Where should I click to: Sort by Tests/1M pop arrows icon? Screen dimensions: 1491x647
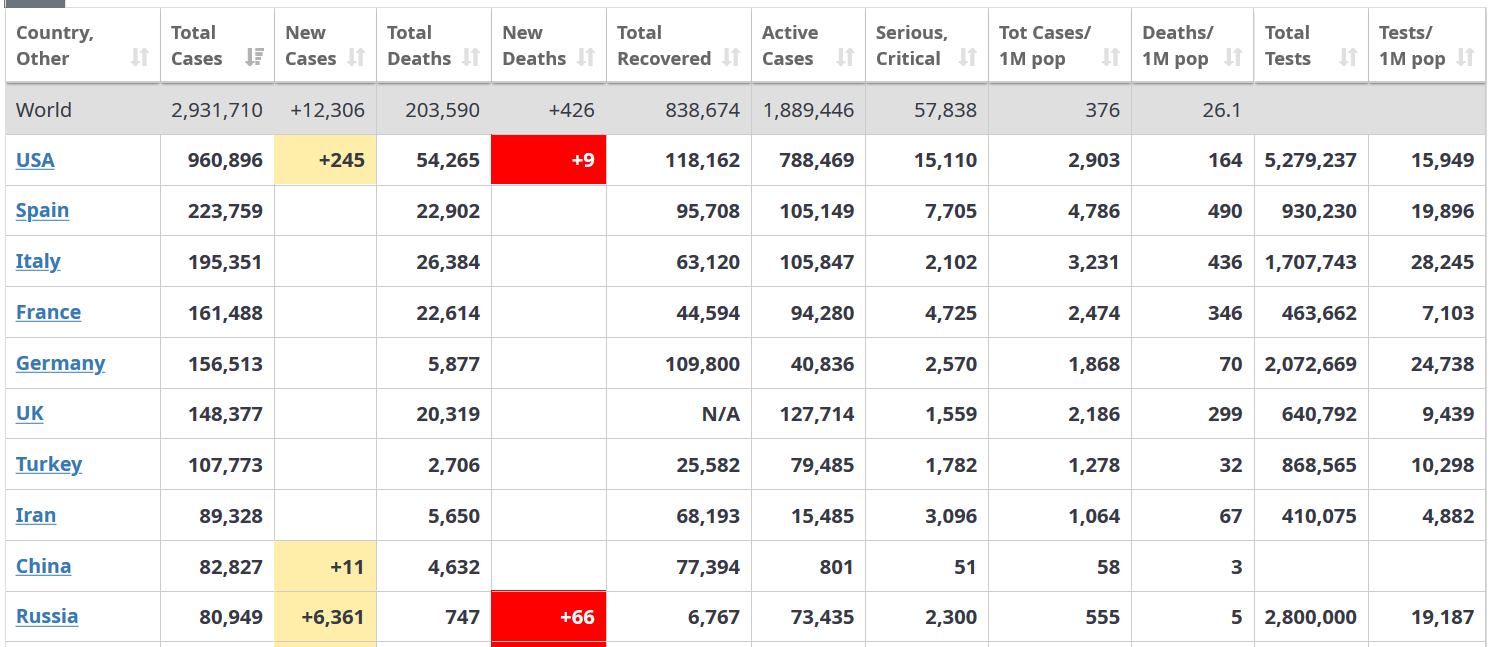point(1465,58)
